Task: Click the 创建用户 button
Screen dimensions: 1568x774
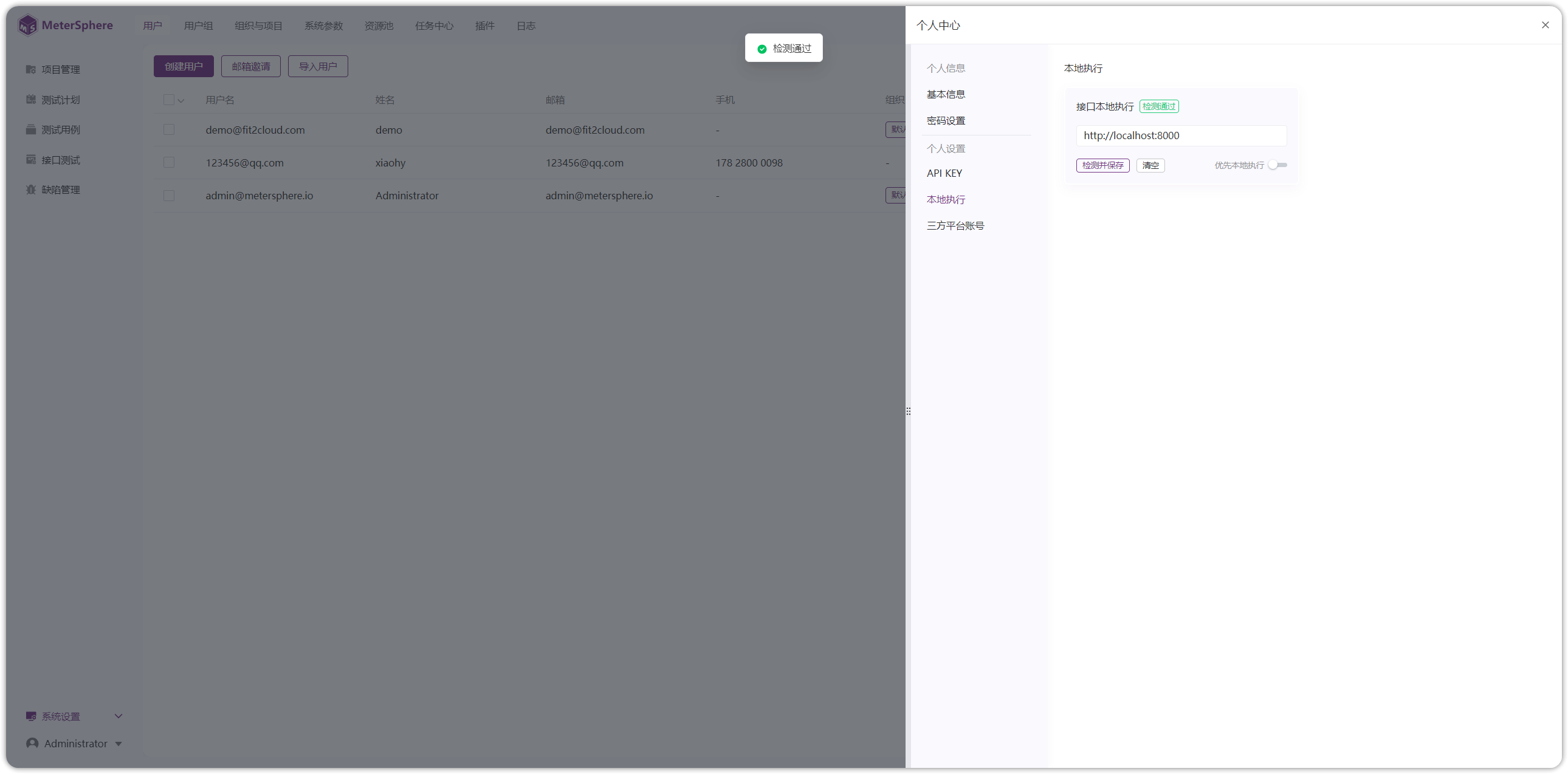Action: [183, 66]
